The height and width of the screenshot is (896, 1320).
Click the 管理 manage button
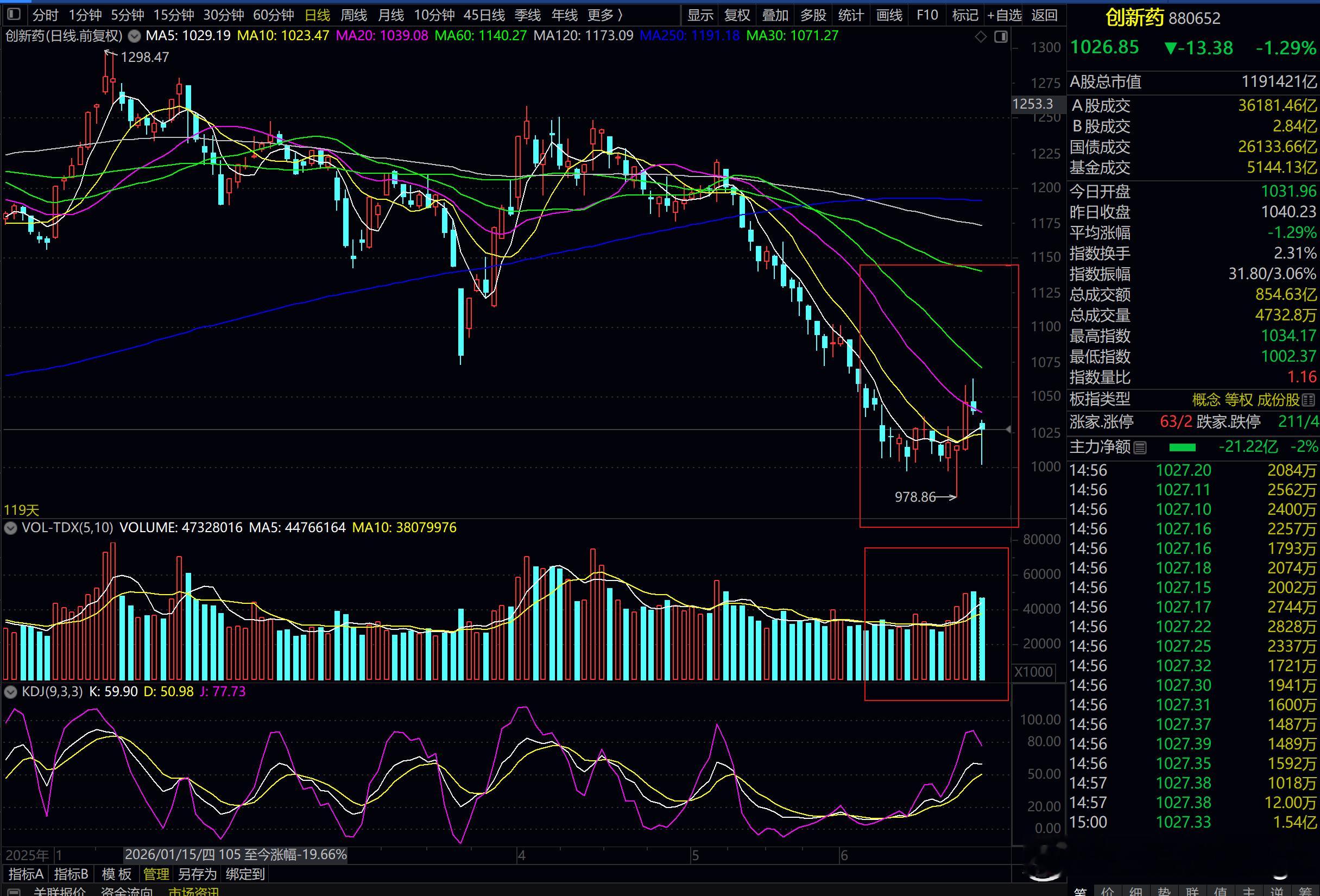click(156, 874)
